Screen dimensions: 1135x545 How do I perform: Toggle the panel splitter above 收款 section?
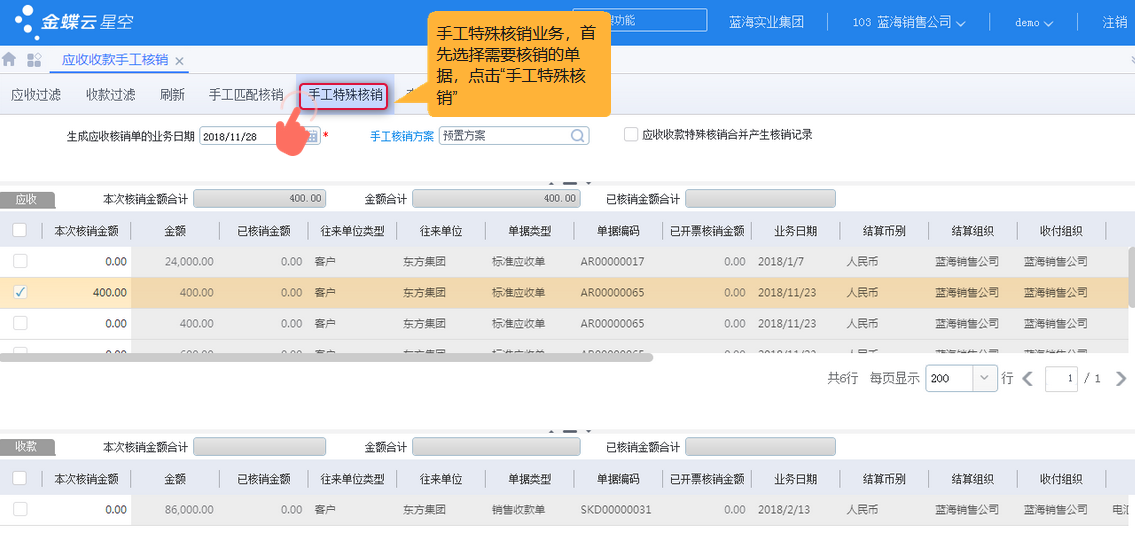coord(570,431)
